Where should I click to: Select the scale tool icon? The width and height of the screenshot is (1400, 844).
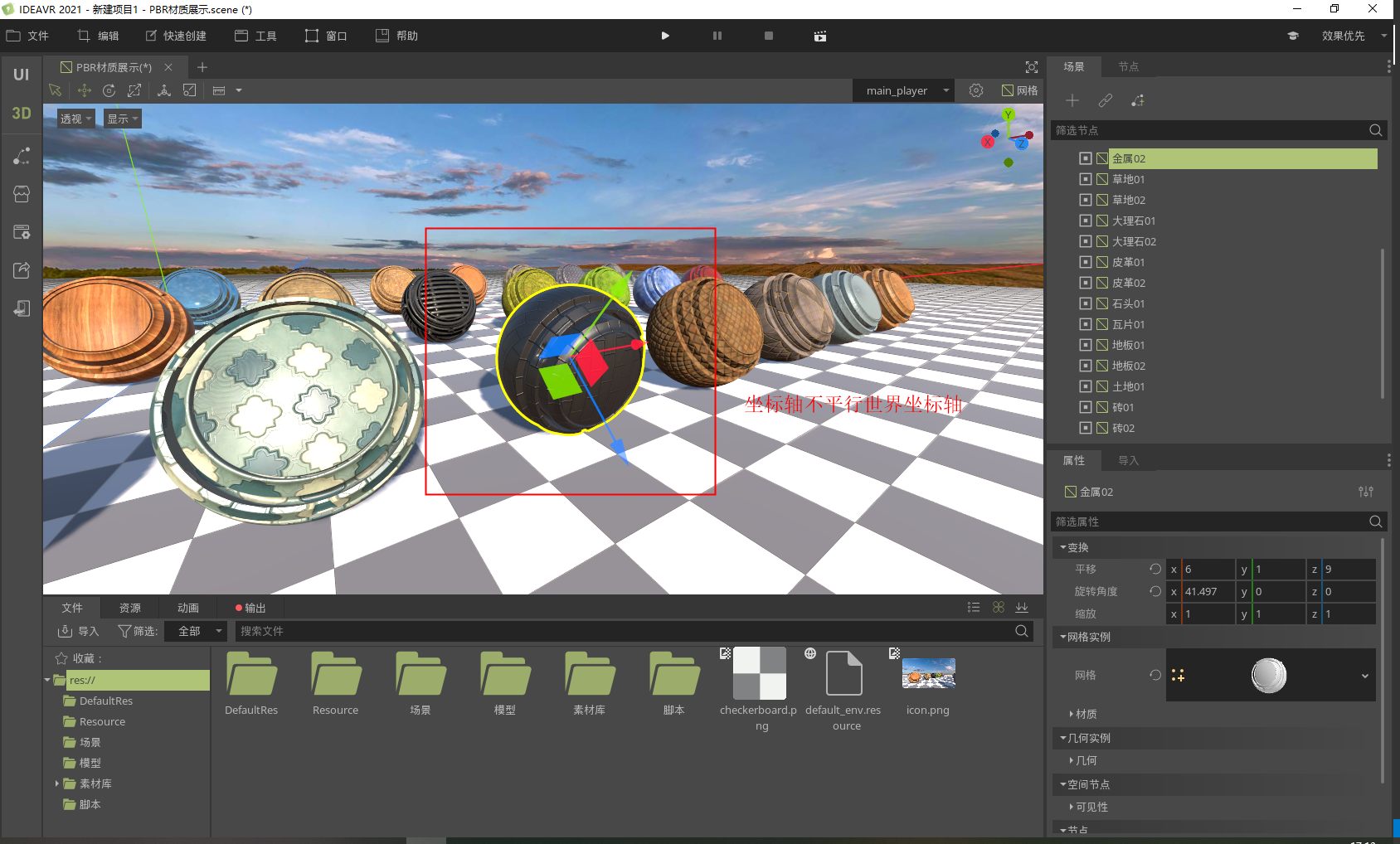click(x=134, y=90)
